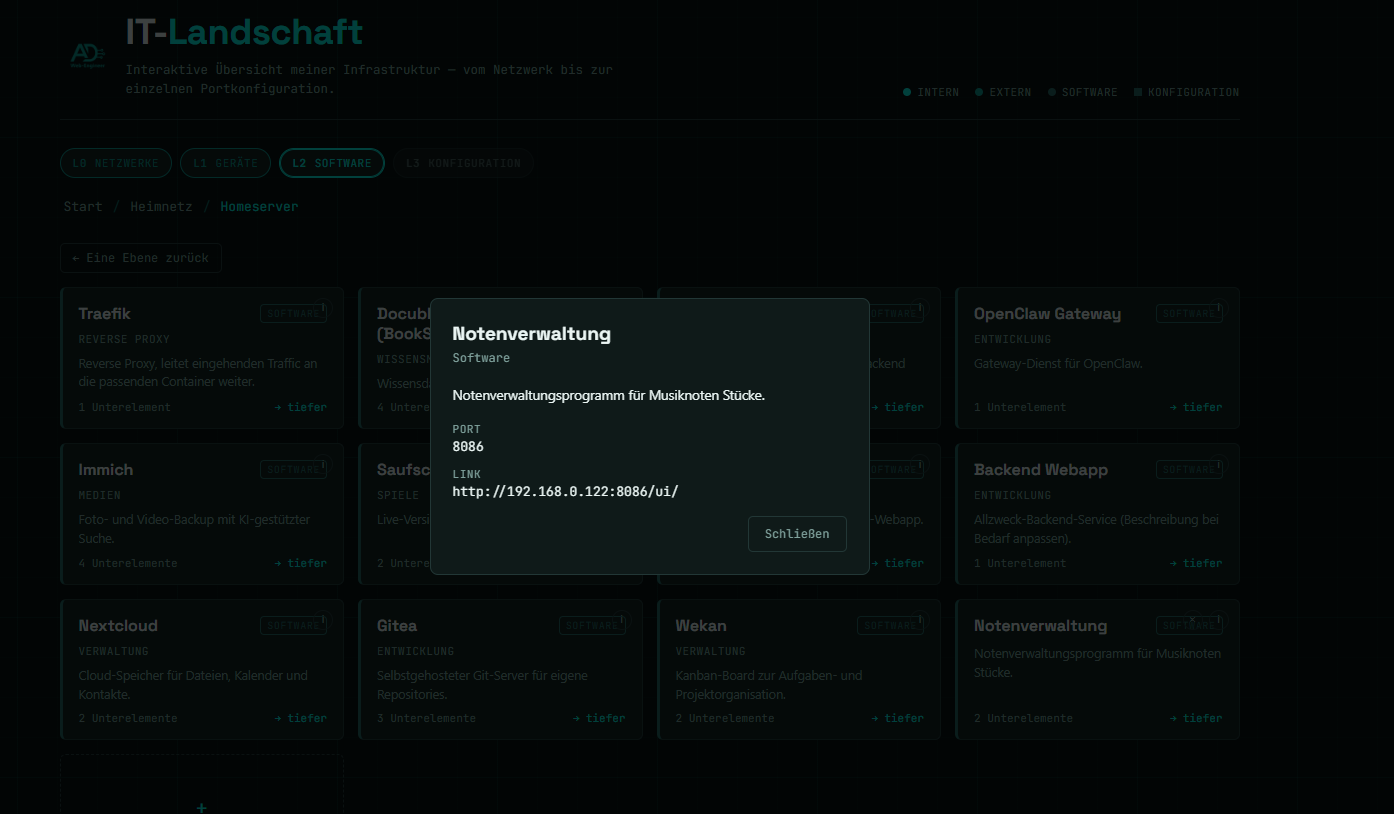Click the Nextcloud card title
1394x814 pixels.
[x=118, y=626]
